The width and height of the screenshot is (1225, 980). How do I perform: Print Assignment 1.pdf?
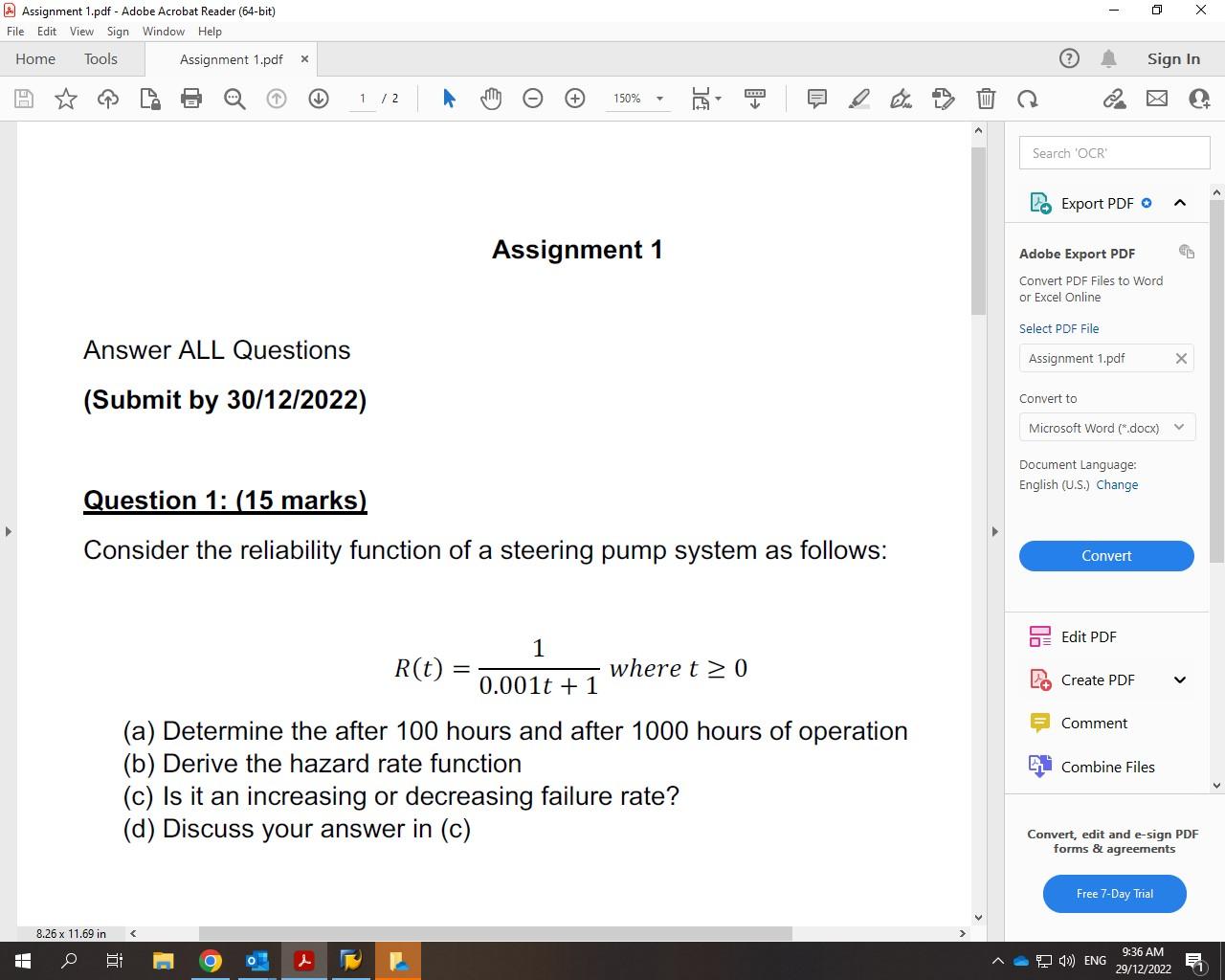click(190, 99)
